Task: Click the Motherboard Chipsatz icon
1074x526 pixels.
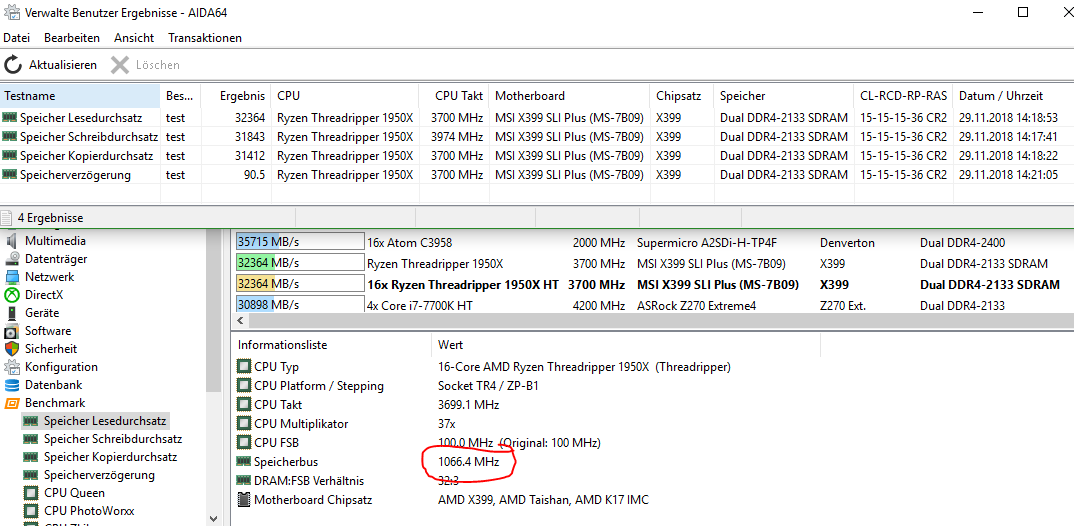Action: pyautogui.click(x=243, y=499)
